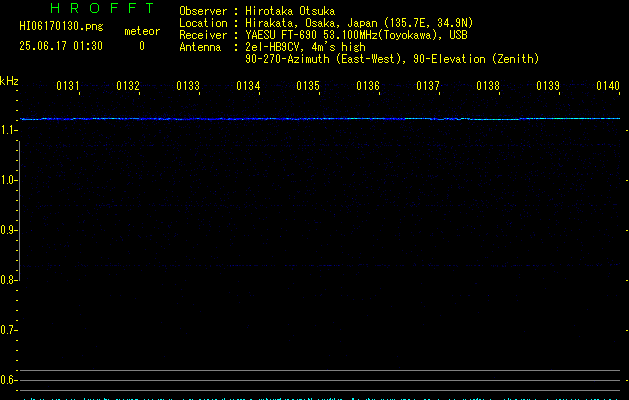Click the 0.6 frequency axis label
Viewport: 629px width, 400px height.
8,380
